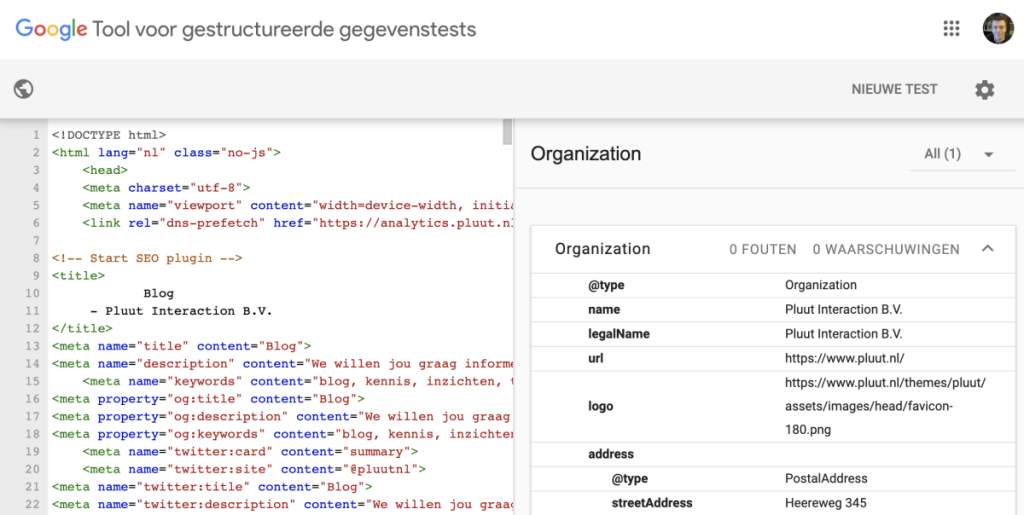Click the 0 FOUTEN error count
1024x515 pixels.
762,249
